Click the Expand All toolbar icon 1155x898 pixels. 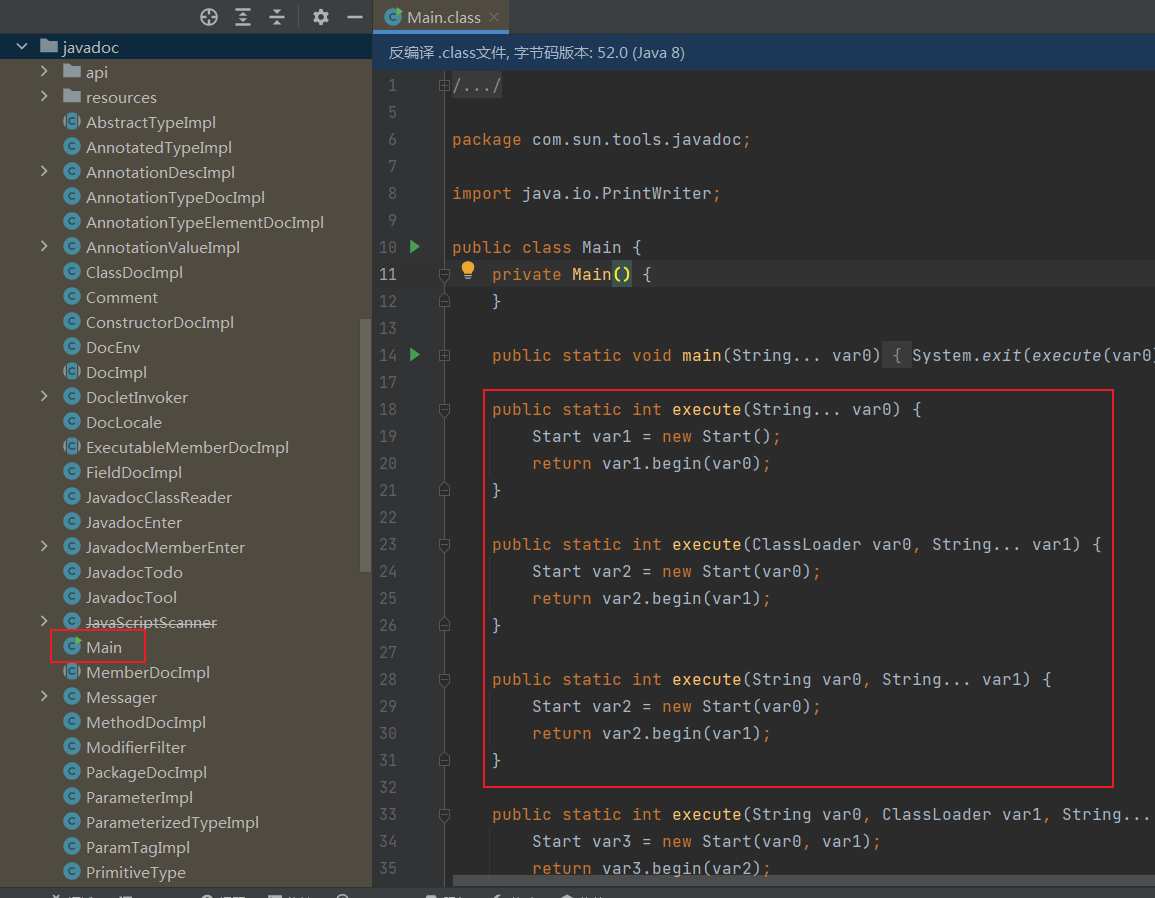[x=243, y=17]
